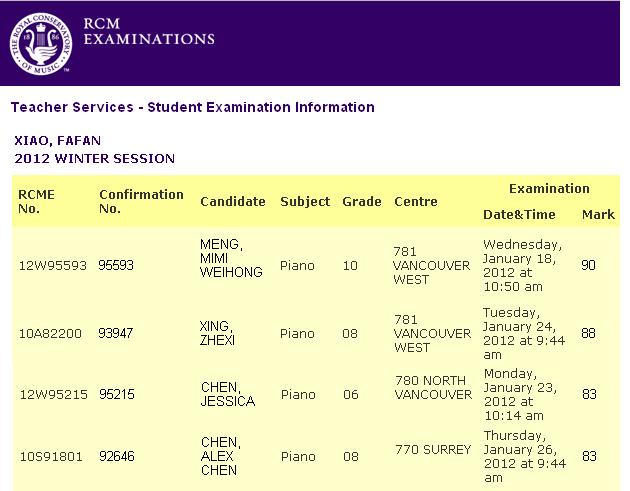Click the Subject column header
Screen dimensions: 630x491
tap(305, 201)
